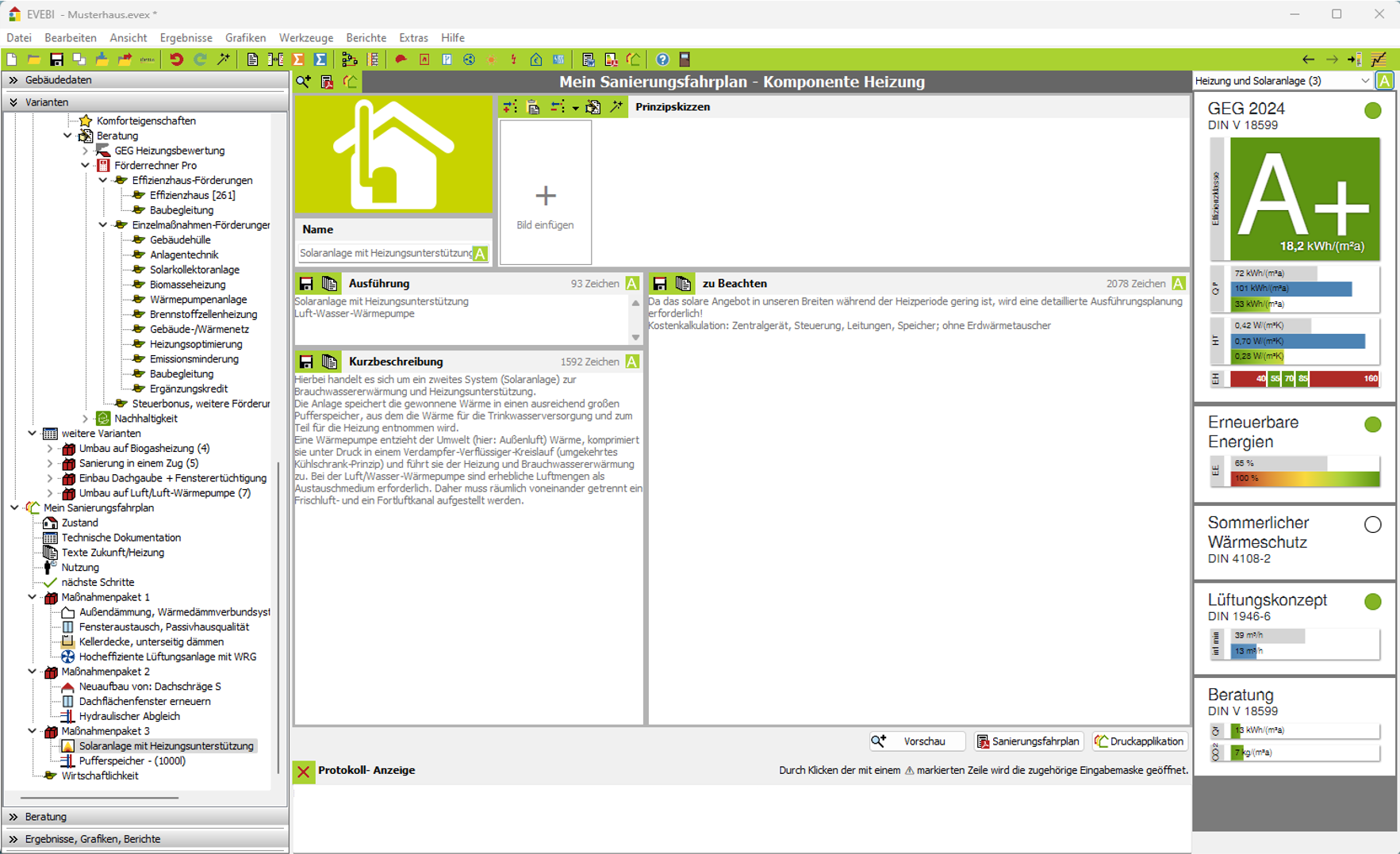Open the Berichte menu
The image size is (1400, 854).
[x=366, y=38]
